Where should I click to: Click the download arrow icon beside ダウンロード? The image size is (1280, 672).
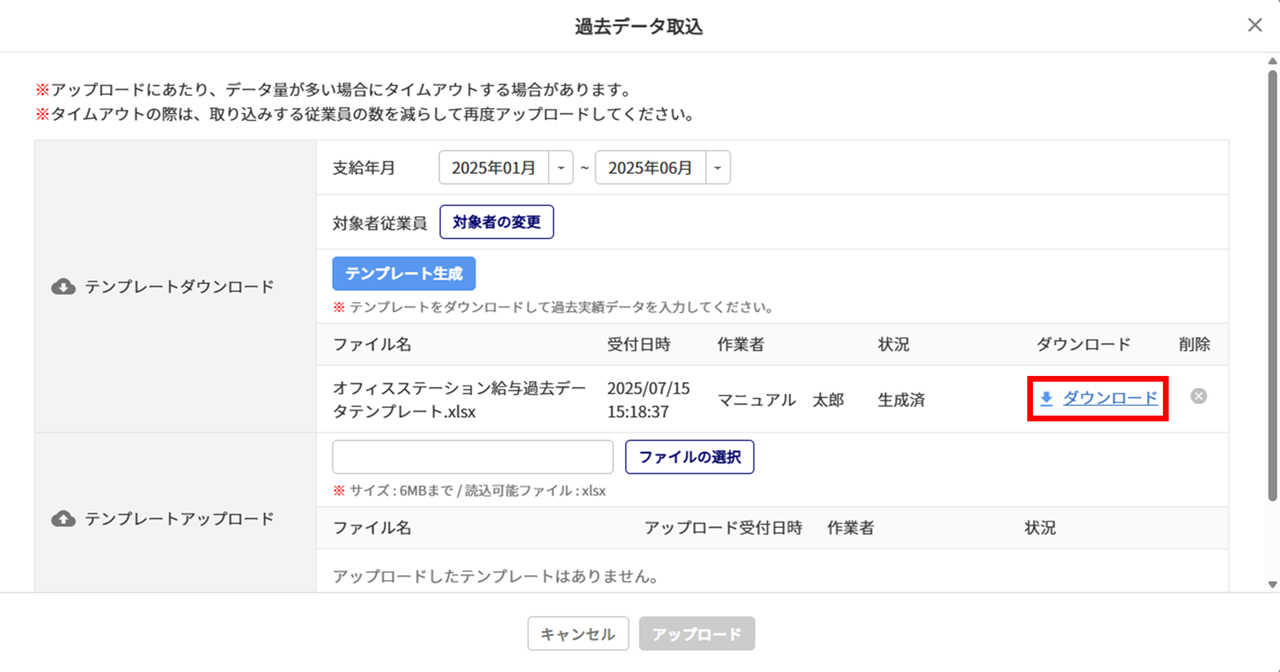(1046, 398)
